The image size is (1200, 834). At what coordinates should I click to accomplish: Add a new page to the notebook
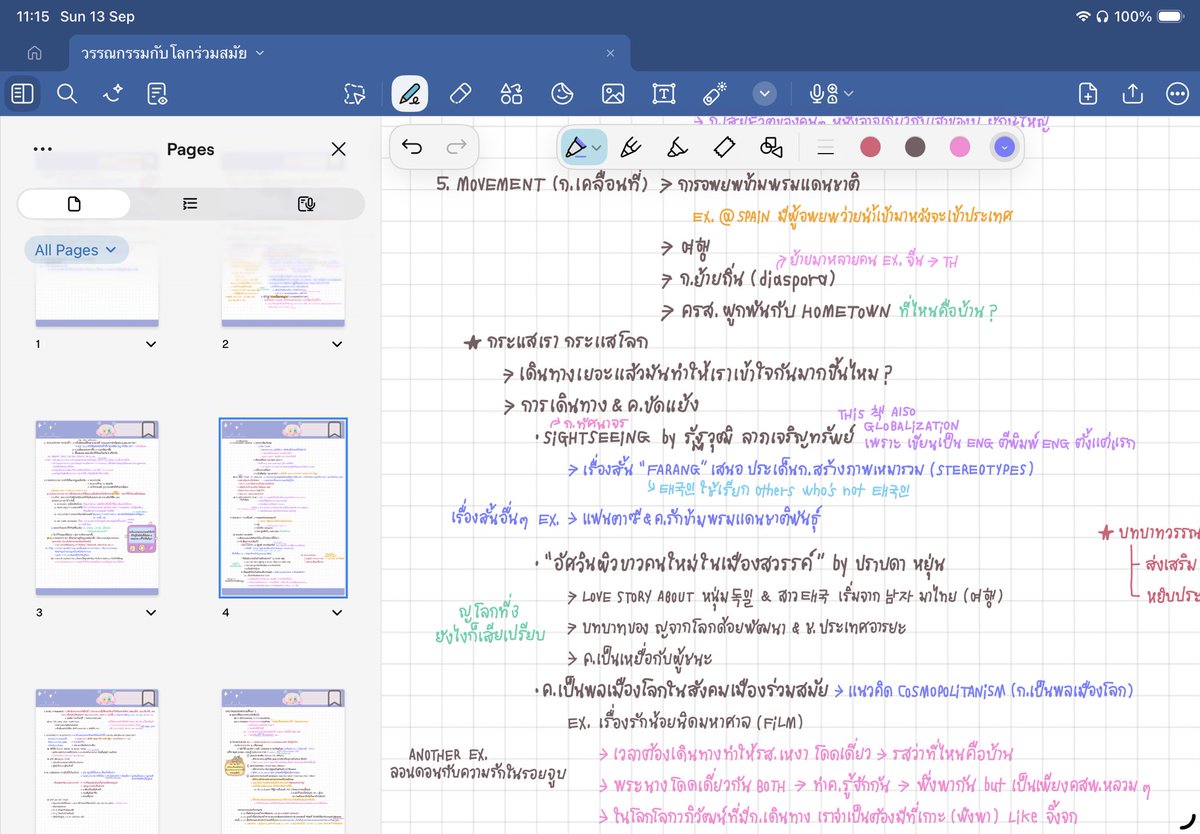(1088, 94)
